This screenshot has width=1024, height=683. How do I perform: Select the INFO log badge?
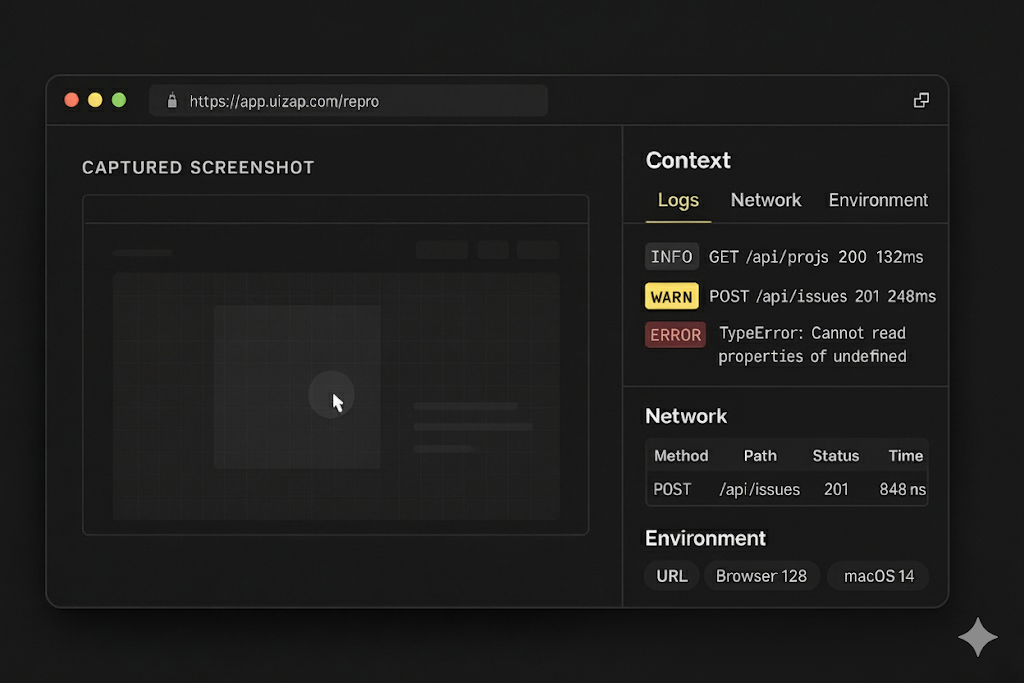point(671,256)
